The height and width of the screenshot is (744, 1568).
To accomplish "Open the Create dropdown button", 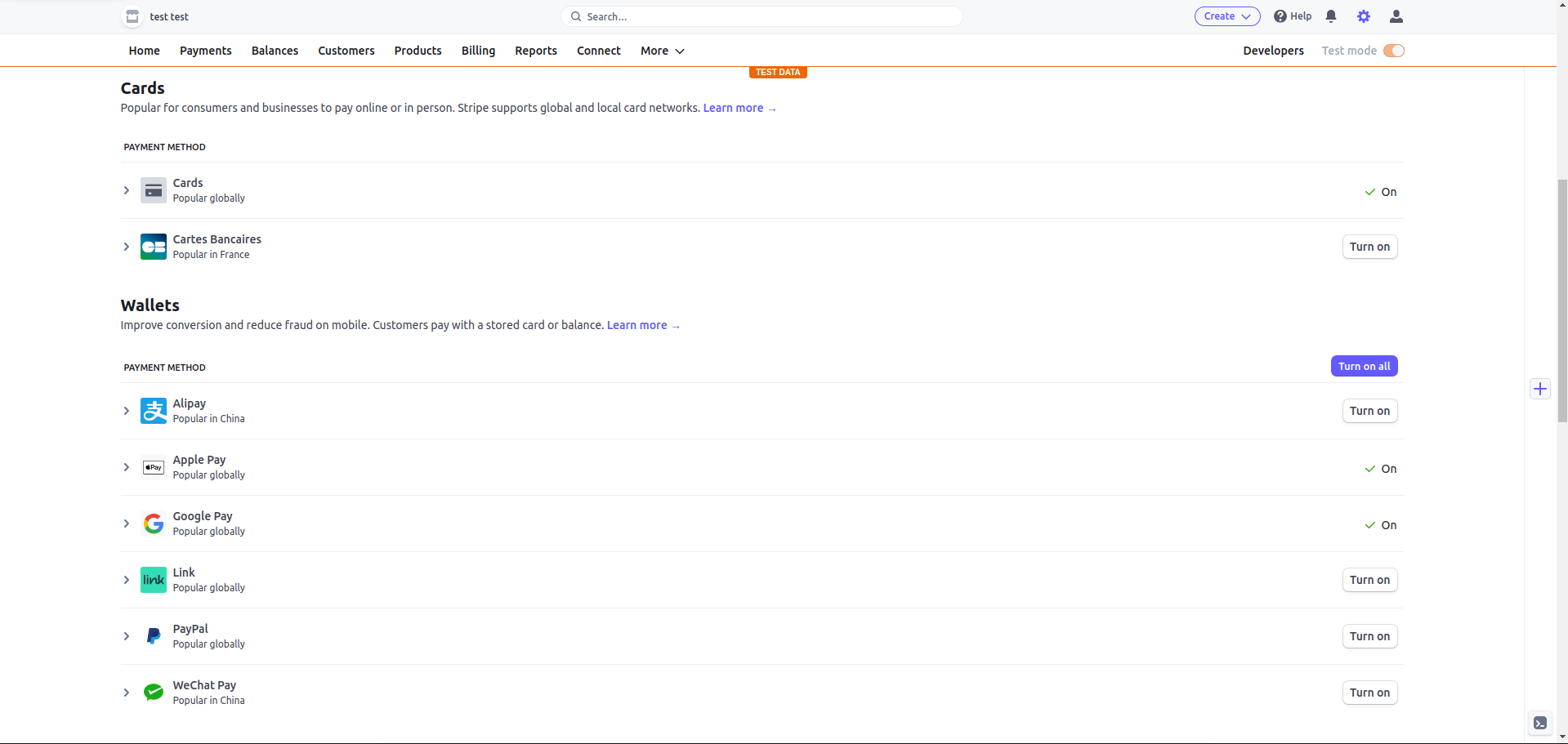I will [x=1227, y=16].
